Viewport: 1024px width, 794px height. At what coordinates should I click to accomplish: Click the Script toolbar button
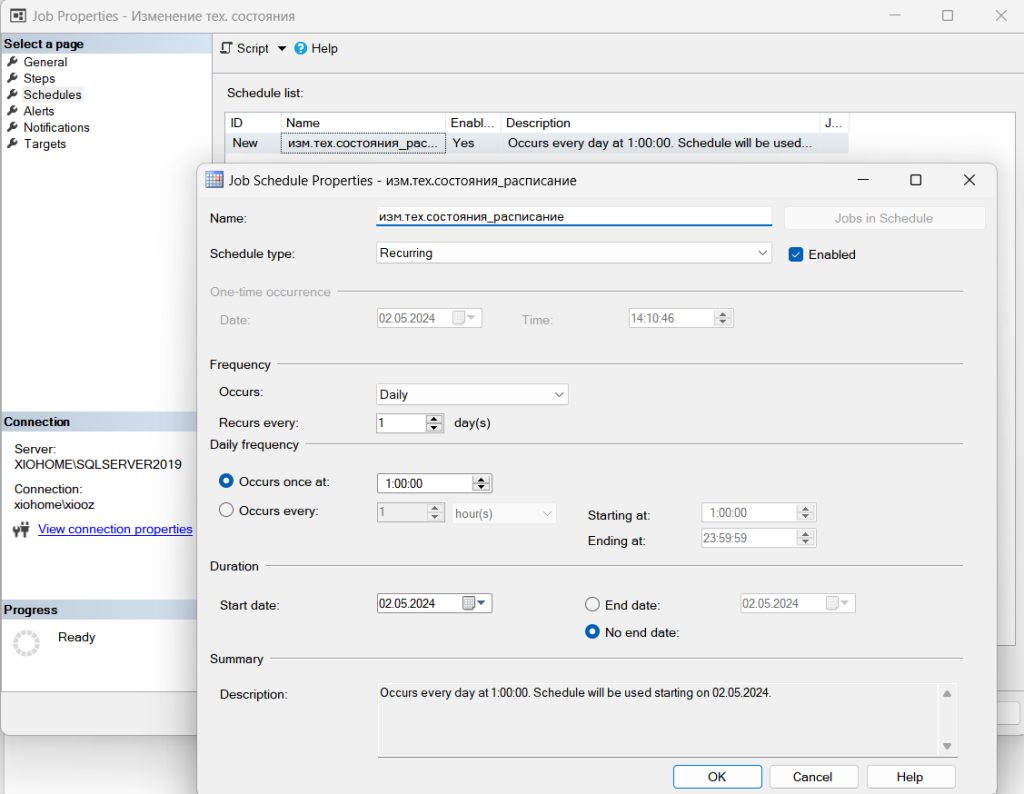tap(244, 48)
